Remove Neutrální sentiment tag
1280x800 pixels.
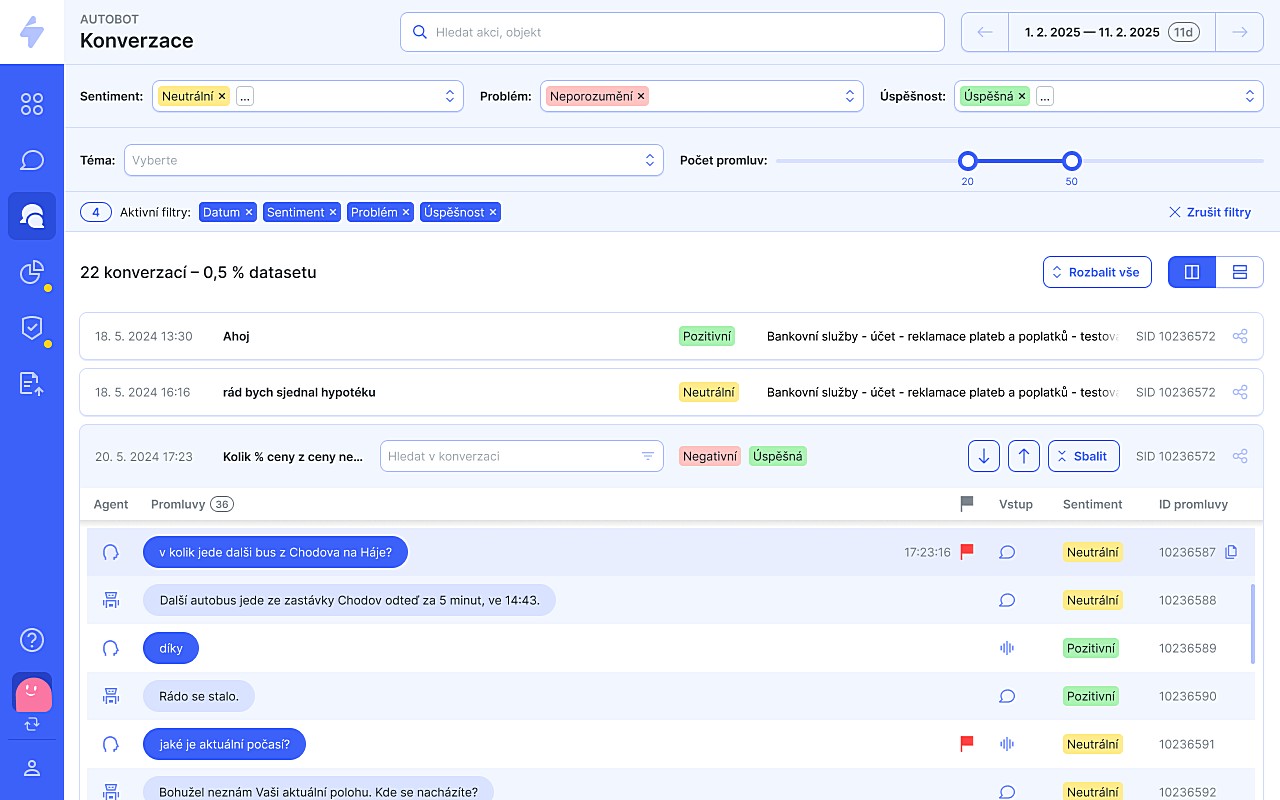pyautogui.click(x=222, y=96)
